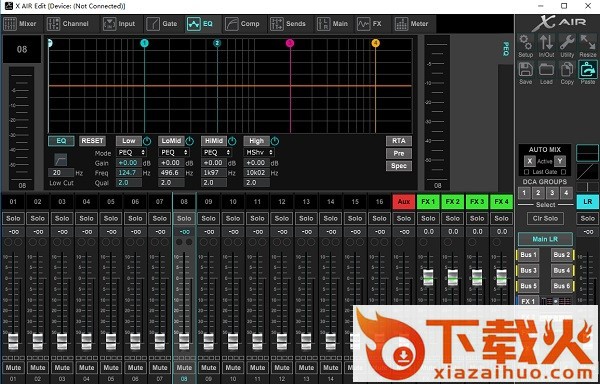The image size is (600, 384).
Task: Click the Paste icon
Action: [x=588, y=70]
